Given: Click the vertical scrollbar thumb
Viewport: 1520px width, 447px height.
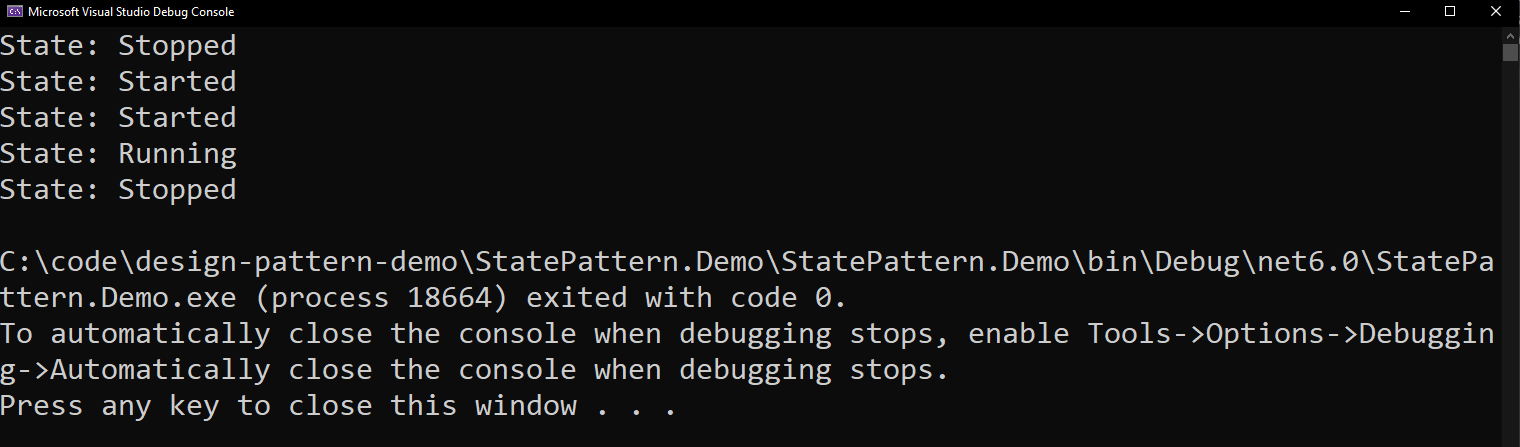Looking at the screenshot, I should point(1510,52).
